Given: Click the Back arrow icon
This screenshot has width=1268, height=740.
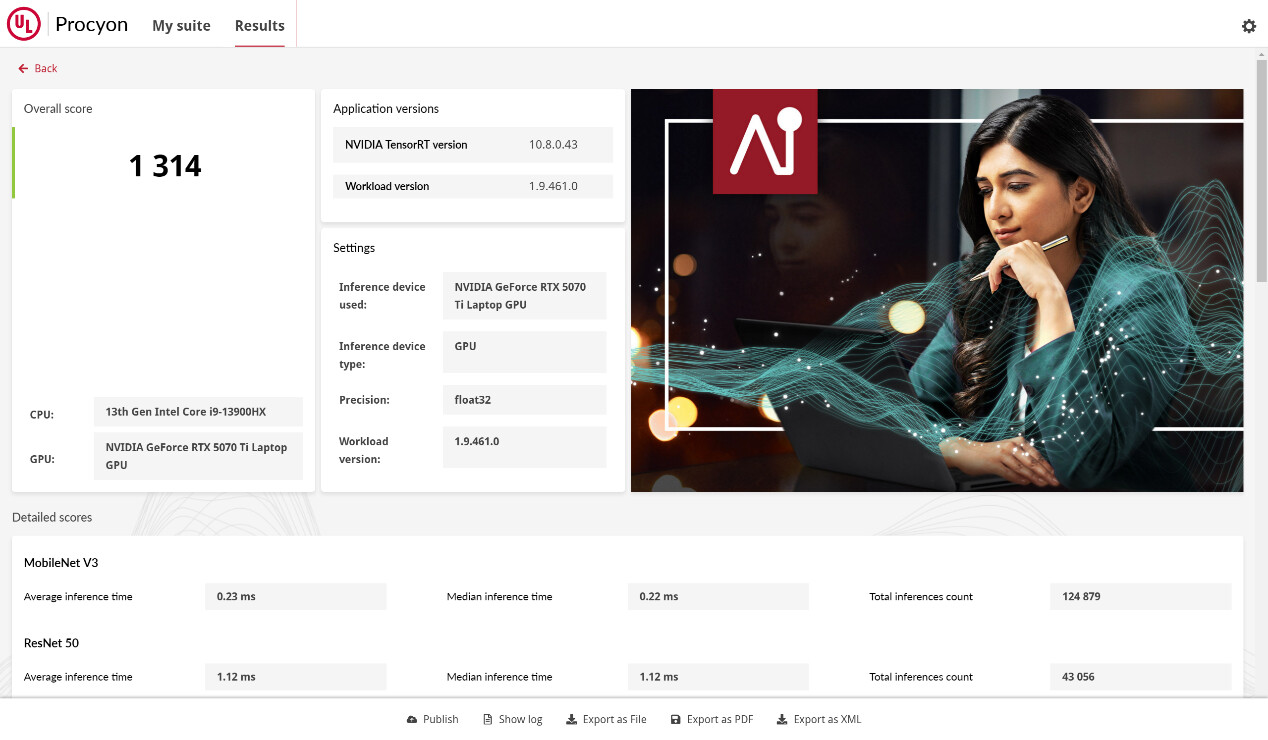Looking at the screenshot, I should coord(23,69).
